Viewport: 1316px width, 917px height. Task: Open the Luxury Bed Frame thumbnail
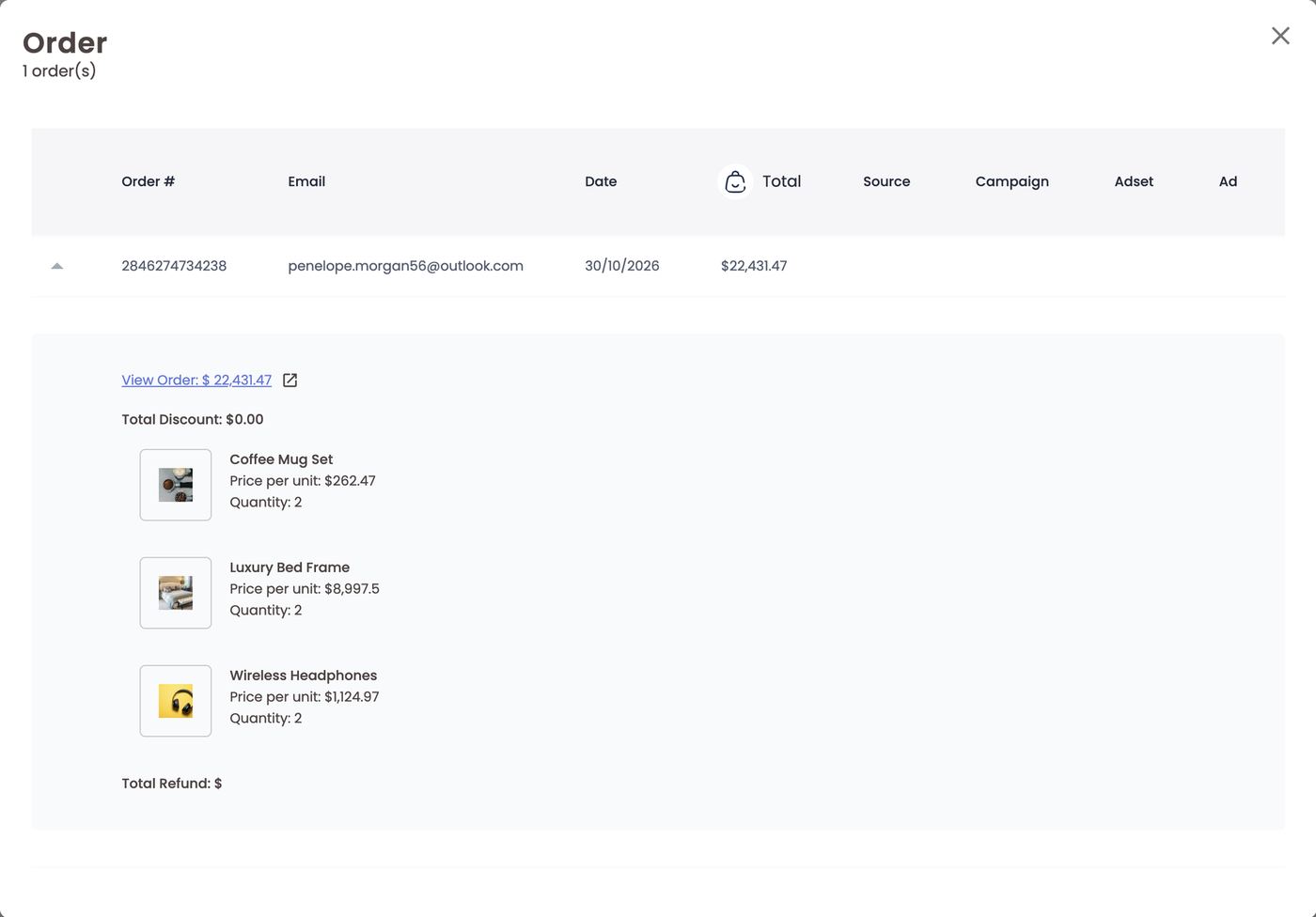click(x=176, y=593)
